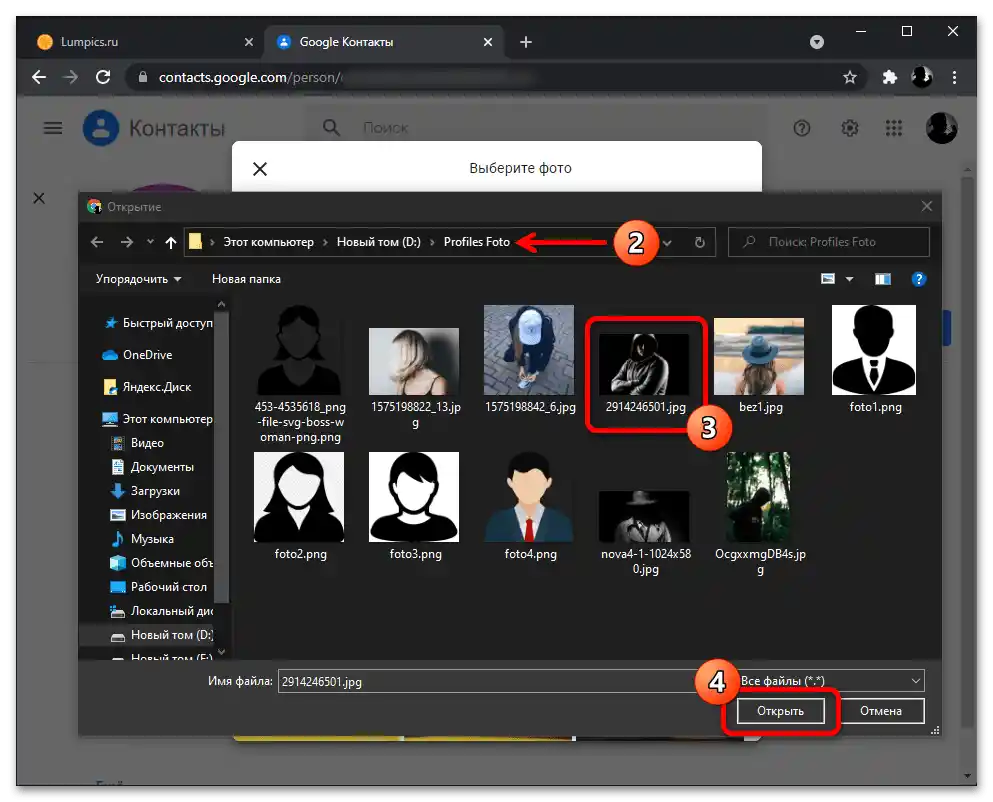The image size is (993, 802).
Task: Click the Поиск: Profiles Foto search field
Action: 828,242
